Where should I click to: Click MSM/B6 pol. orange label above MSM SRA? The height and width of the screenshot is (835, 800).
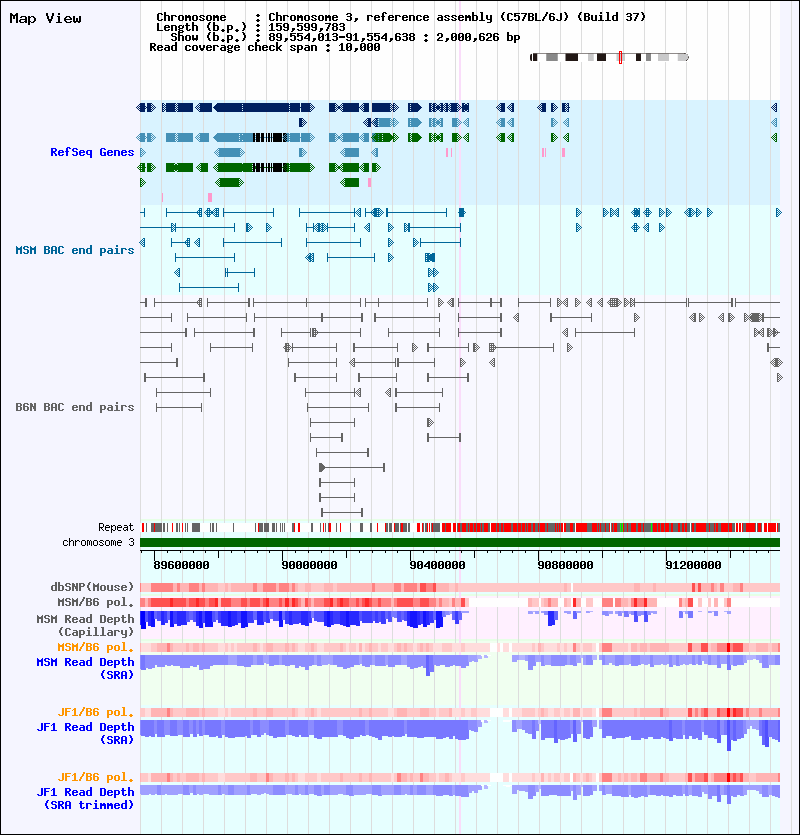pos(96,648)
